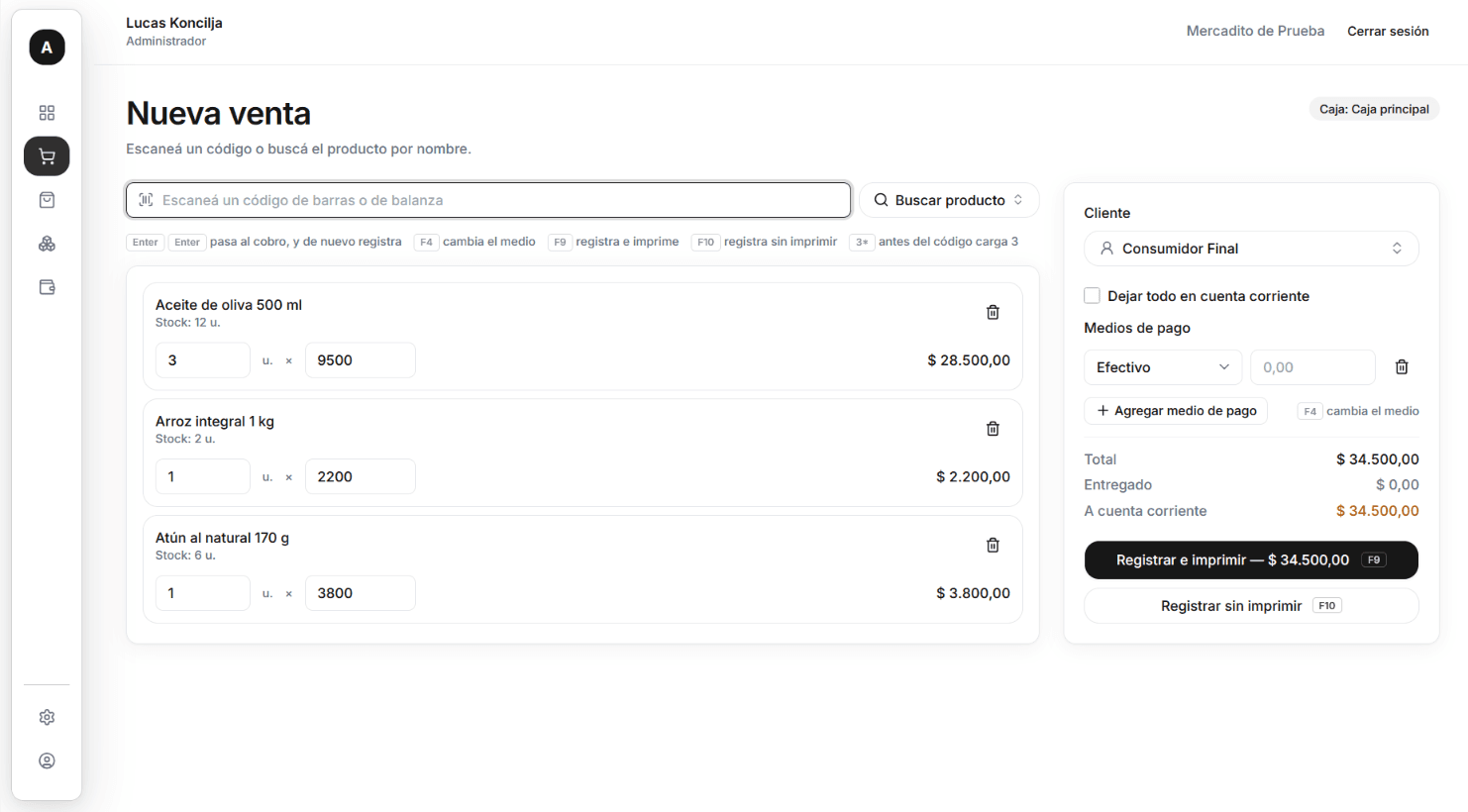Click 'Registrar sin imprimir' button

coord(1251,606)
